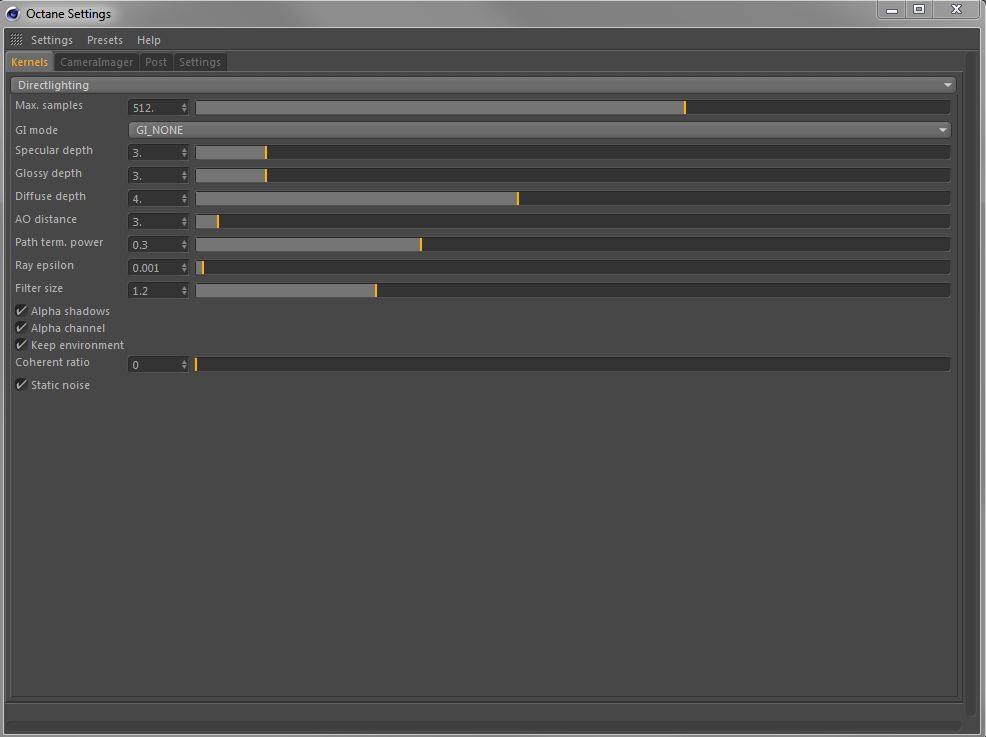The image size is (986, 737).
Task: Open the Settings menu
Action: (x=52, y=40)
